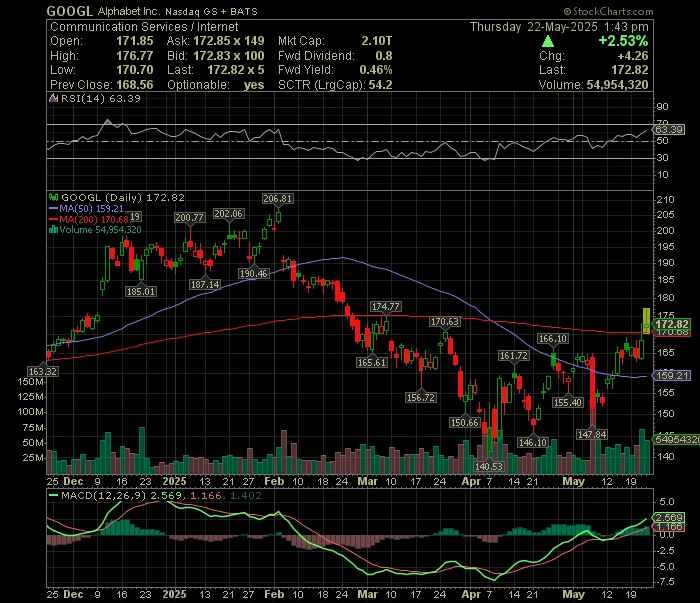Image resolution: width=700 pixels, height=603 pixels.
Task: Click the yellow highlighted latest candlestick
Action: (x=646, y=321)
